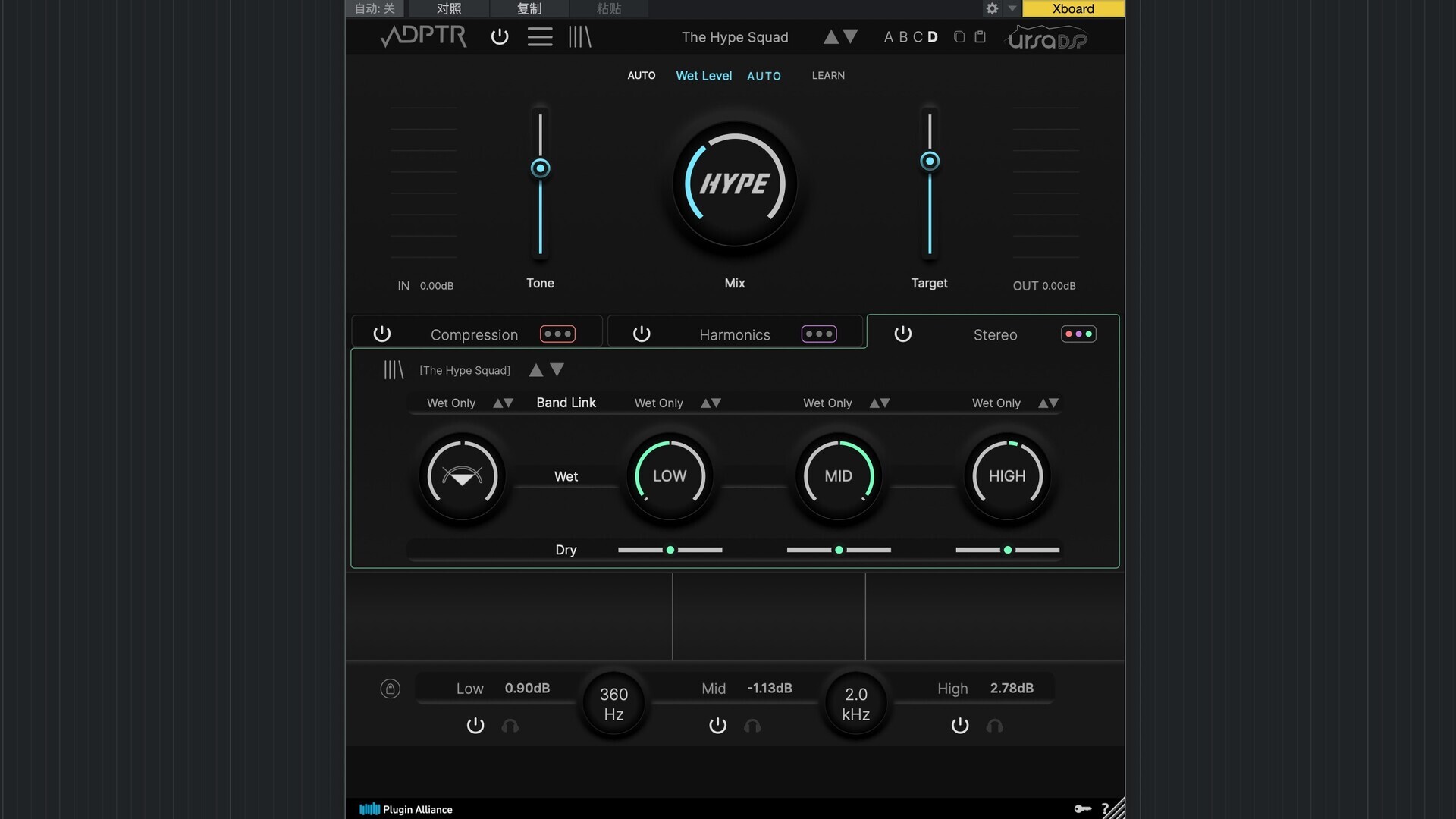1456x819 pixels.
Task: Adjust the Target slider handle
Action: click(x=930, y=161)
